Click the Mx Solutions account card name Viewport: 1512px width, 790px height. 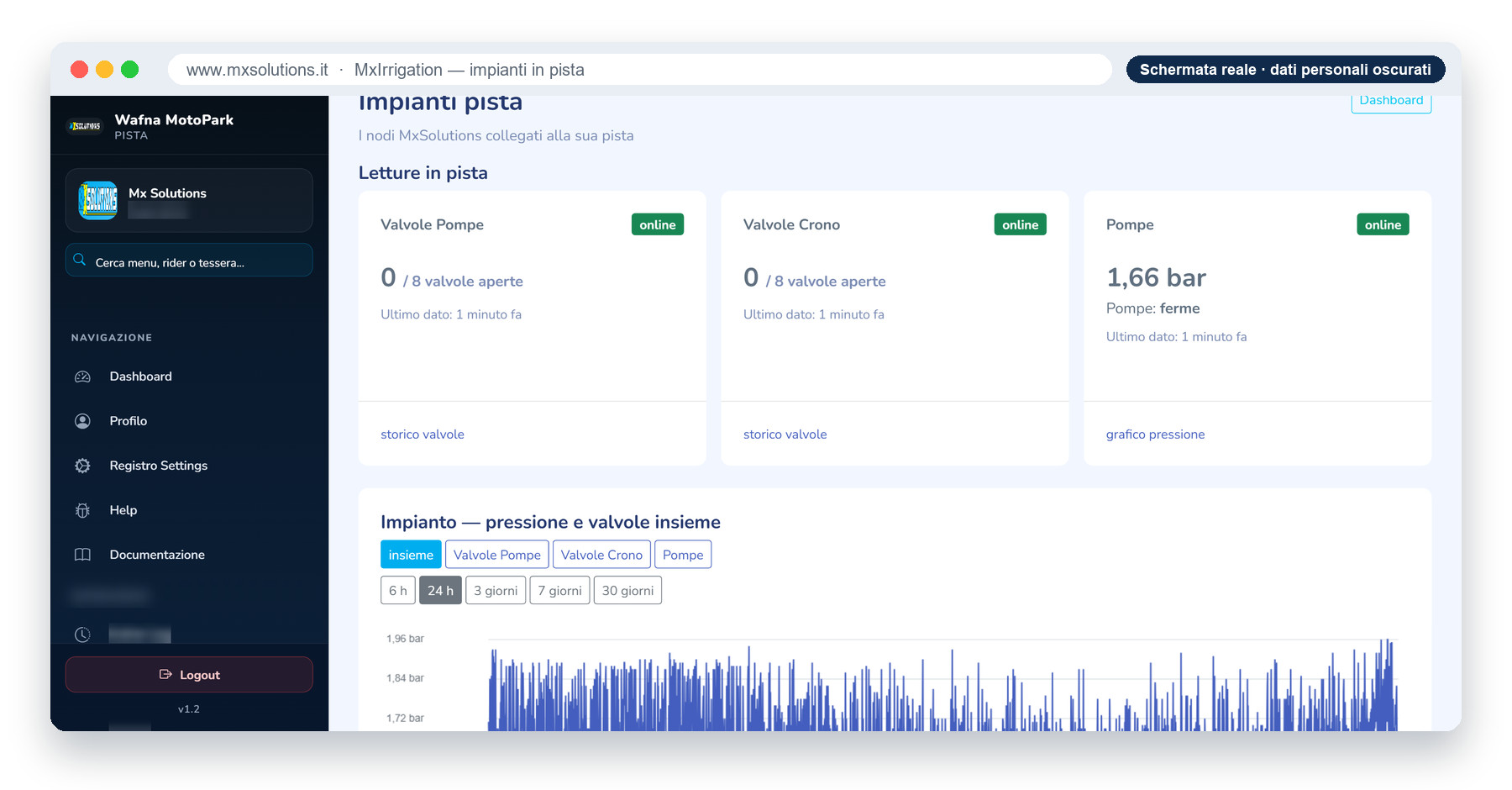(x=167, y=193)
